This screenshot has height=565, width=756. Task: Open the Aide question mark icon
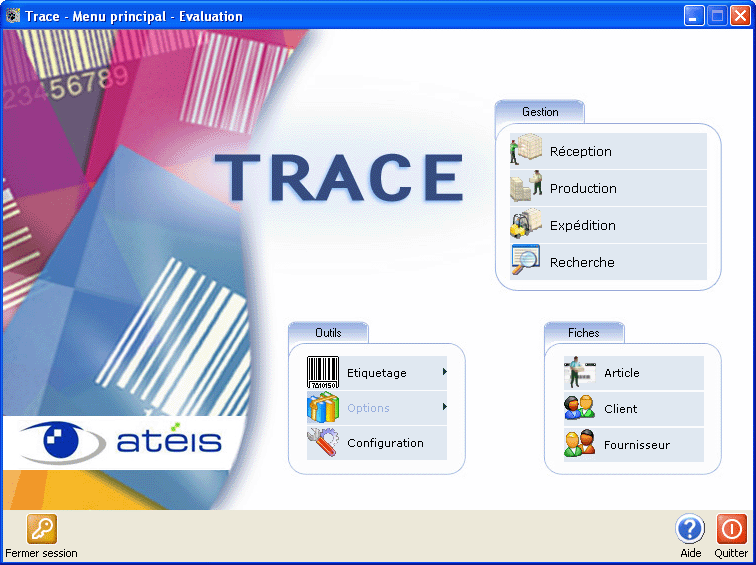point(690,529)
